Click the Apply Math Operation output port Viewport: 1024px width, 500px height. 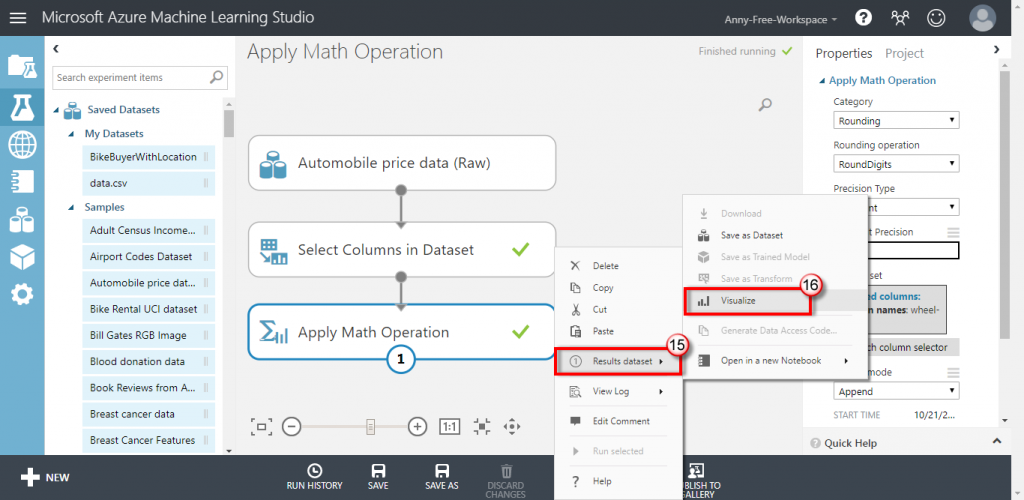click(402, 358)
